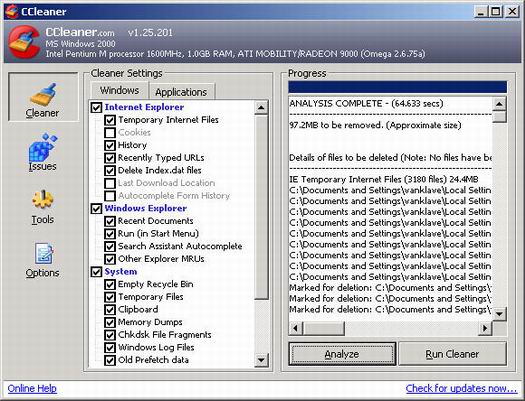Uncheck Temporary Internet Files
Screen dimensions: 525x401
click(x=110, y=120)
